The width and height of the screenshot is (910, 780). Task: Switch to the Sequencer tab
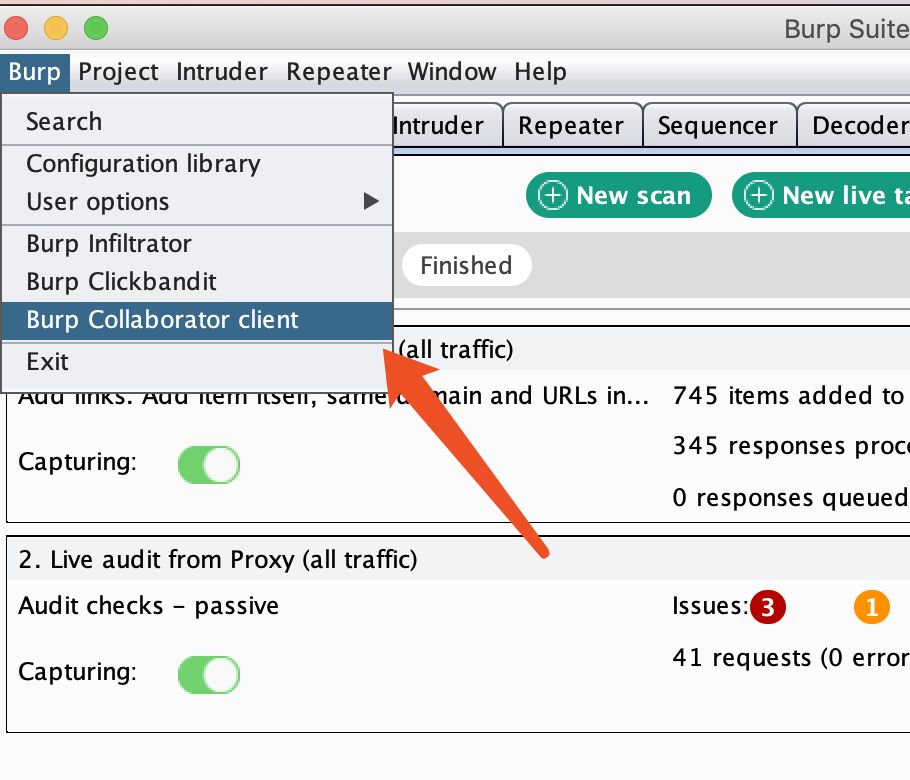(x=717, y=126)
